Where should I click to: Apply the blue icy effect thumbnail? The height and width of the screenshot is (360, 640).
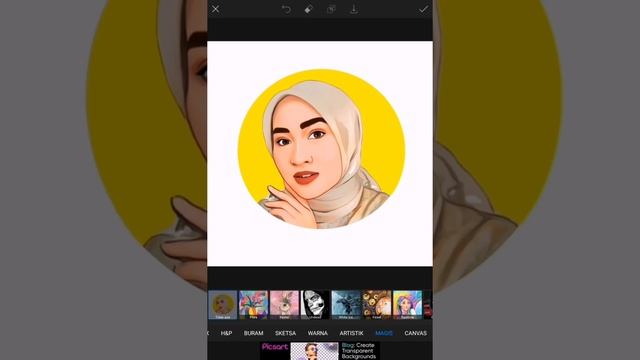(x=346, y=304)
